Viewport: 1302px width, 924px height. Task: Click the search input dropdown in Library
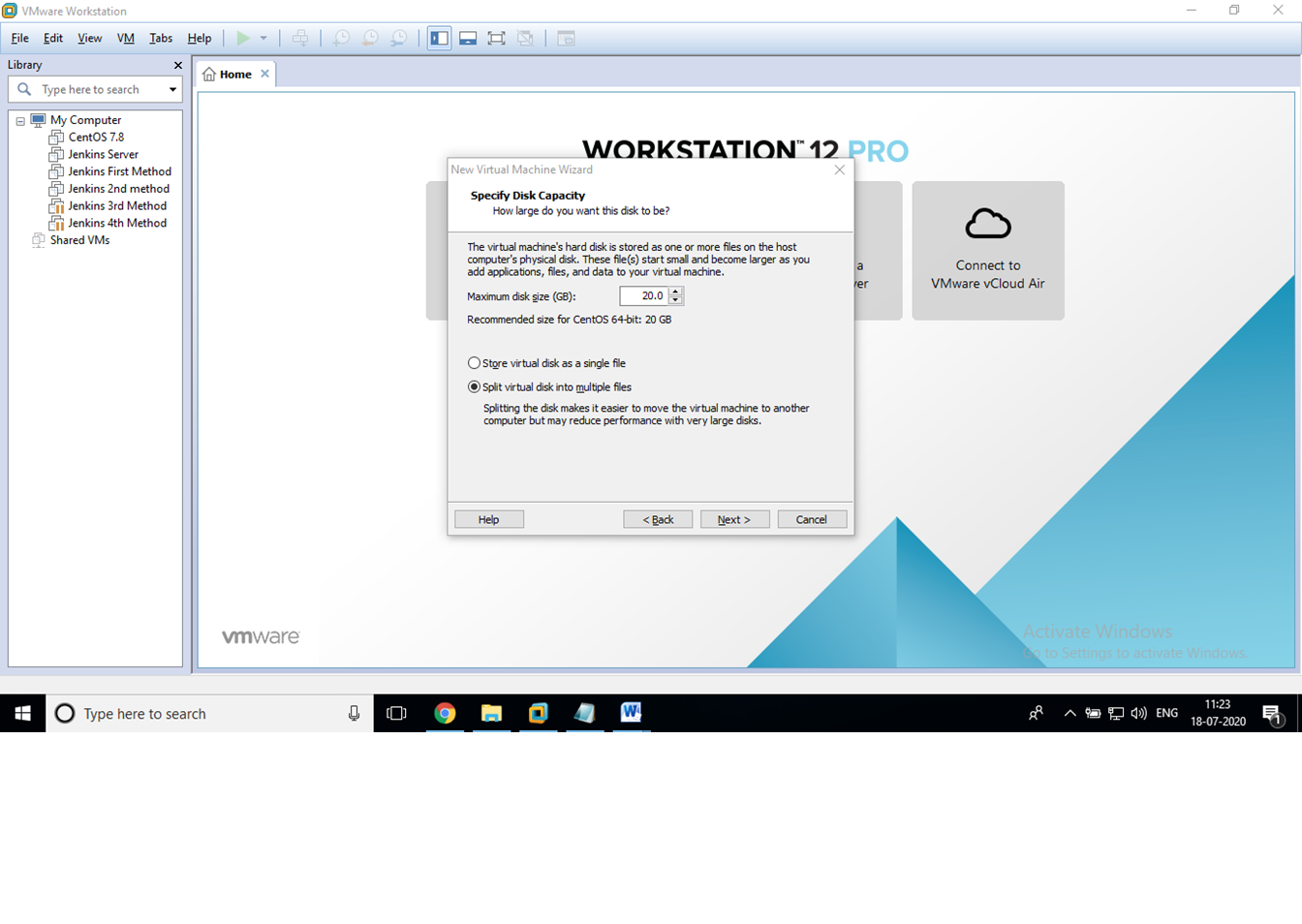(171, 89)
